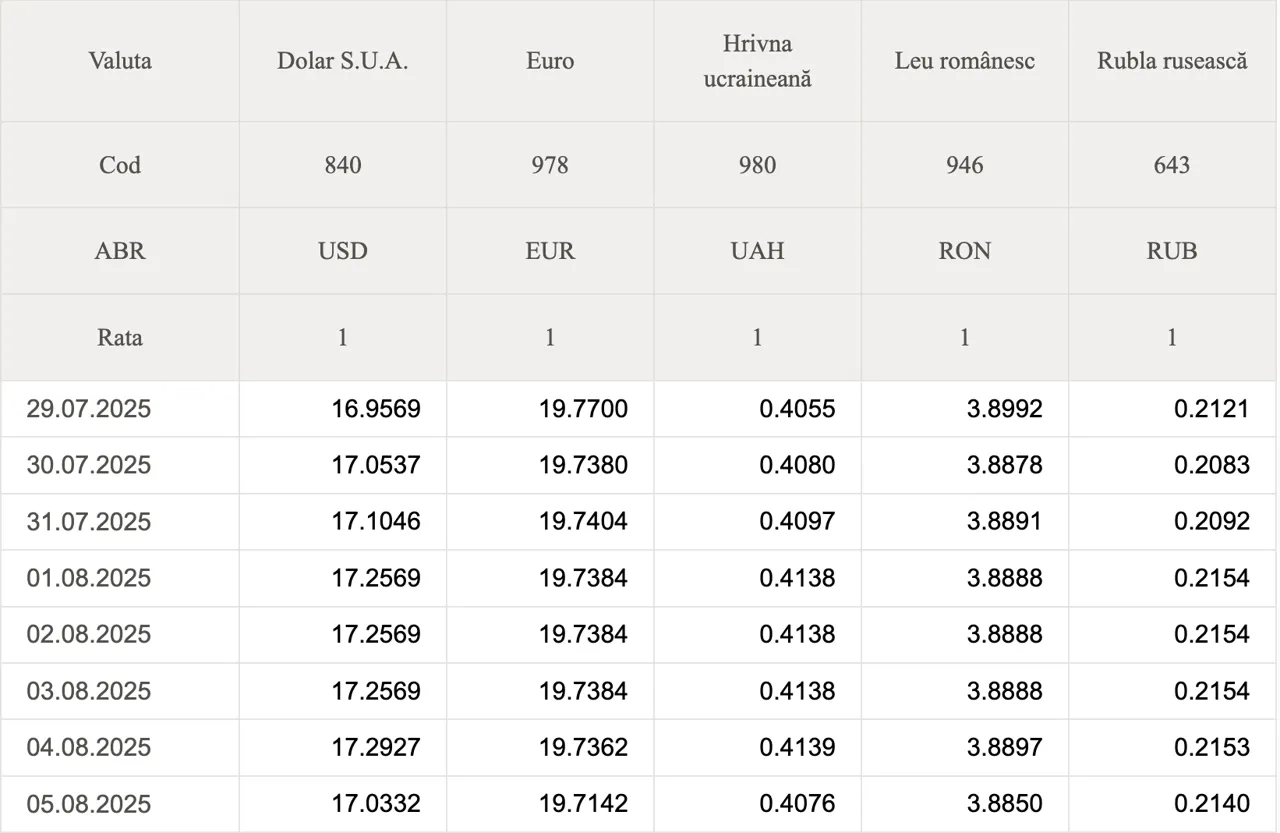The image size is (1280, 833).
Task: Click the RUB abbreviation cell
Action: [x=1172, y=251]
